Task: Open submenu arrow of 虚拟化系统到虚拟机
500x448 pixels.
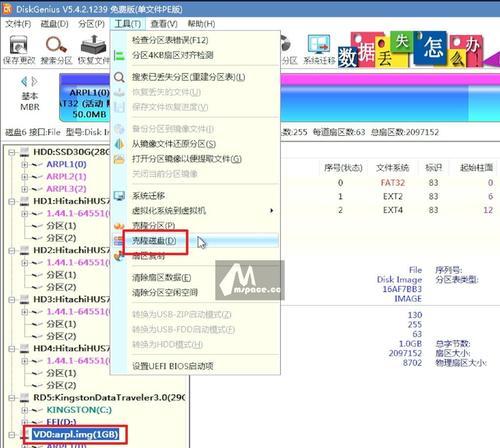Action: 272,211
